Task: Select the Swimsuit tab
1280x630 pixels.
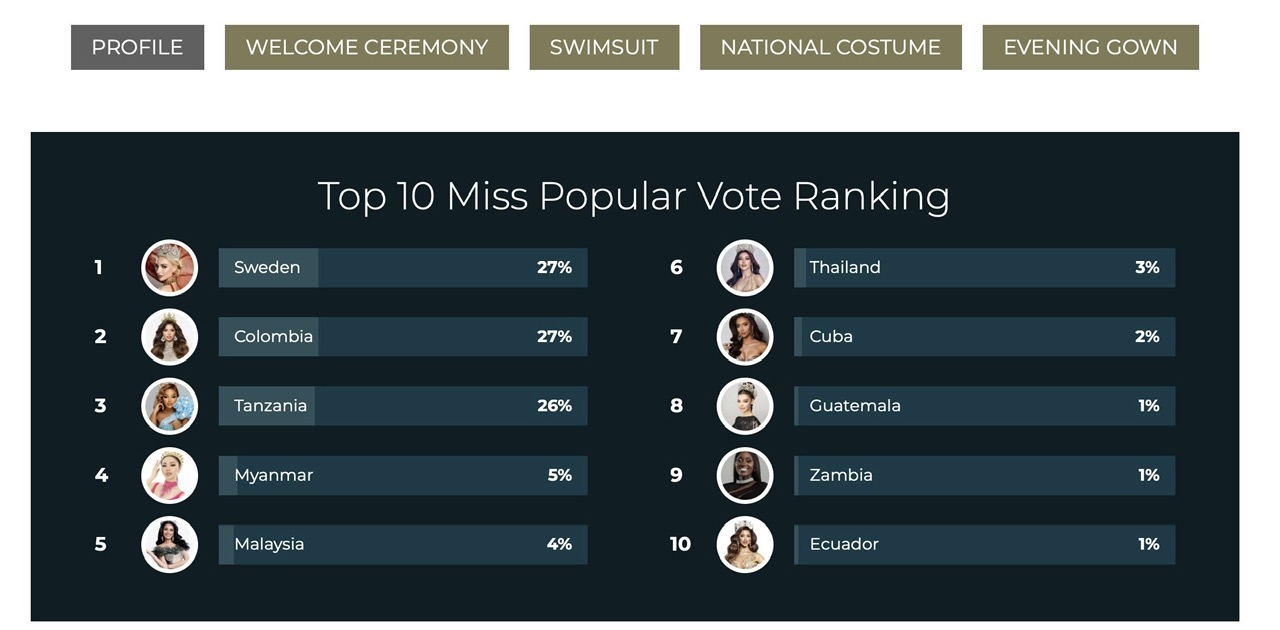Action: 604,47
